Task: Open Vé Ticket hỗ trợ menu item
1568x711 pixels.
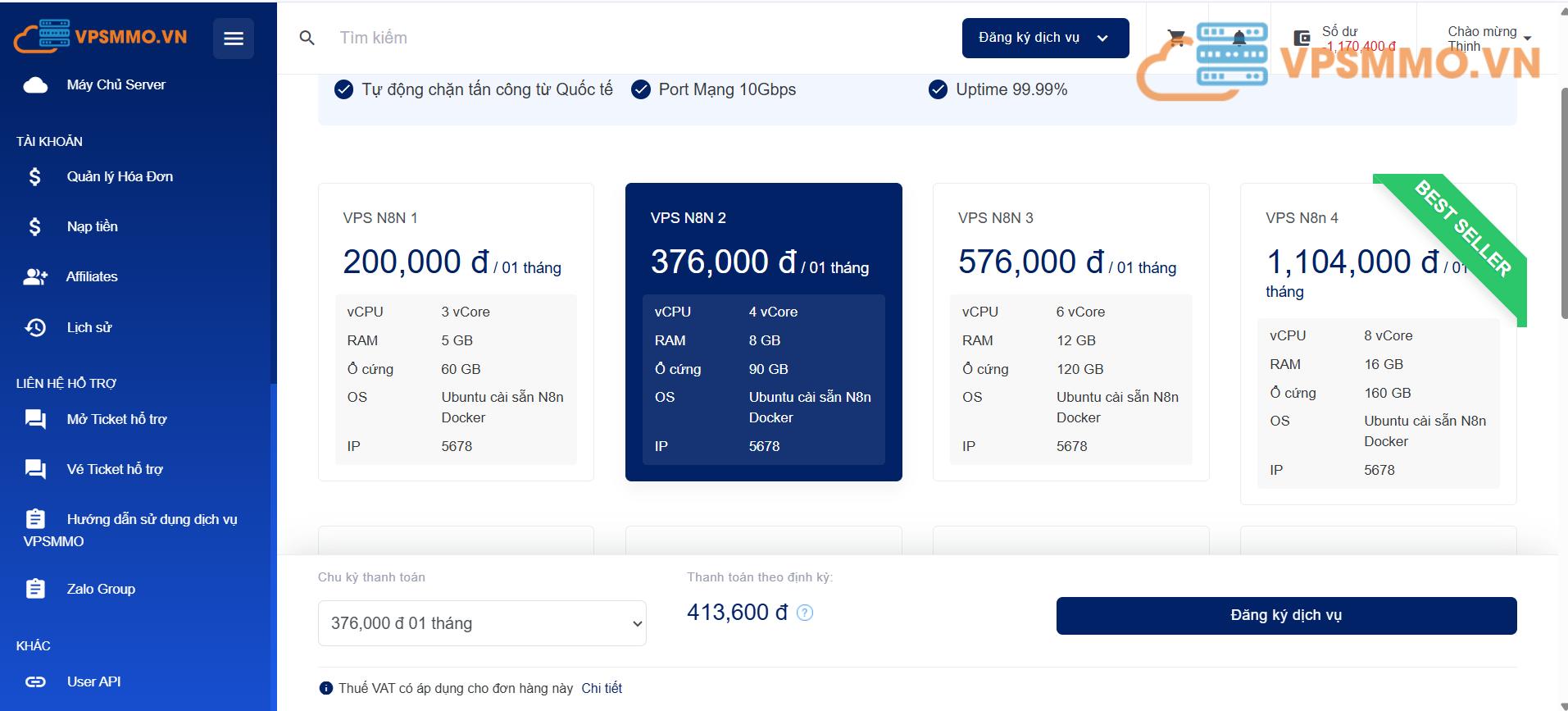Action: pyautogui.click(x=116, y=469)
